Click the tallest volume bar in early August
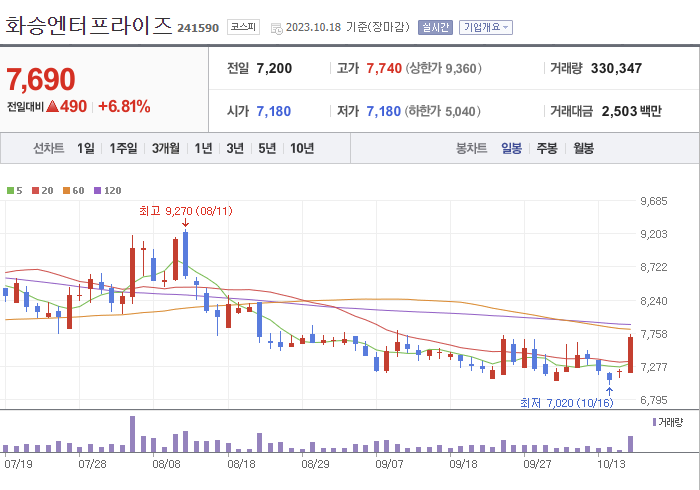The image size is (700, 490). coord(133,434)
